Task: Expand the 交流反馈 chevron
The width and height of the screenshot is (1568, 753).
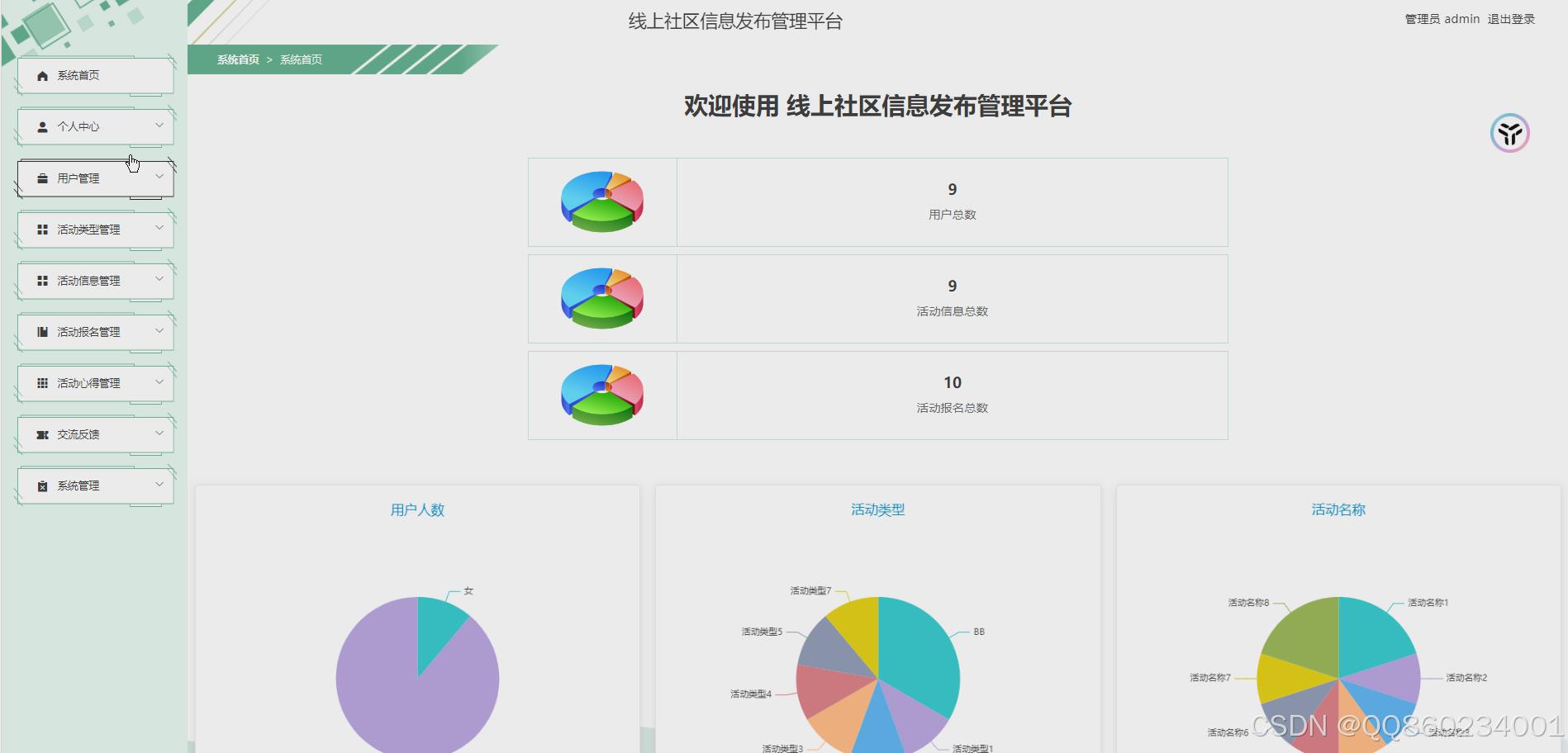Action: (159, 433)
